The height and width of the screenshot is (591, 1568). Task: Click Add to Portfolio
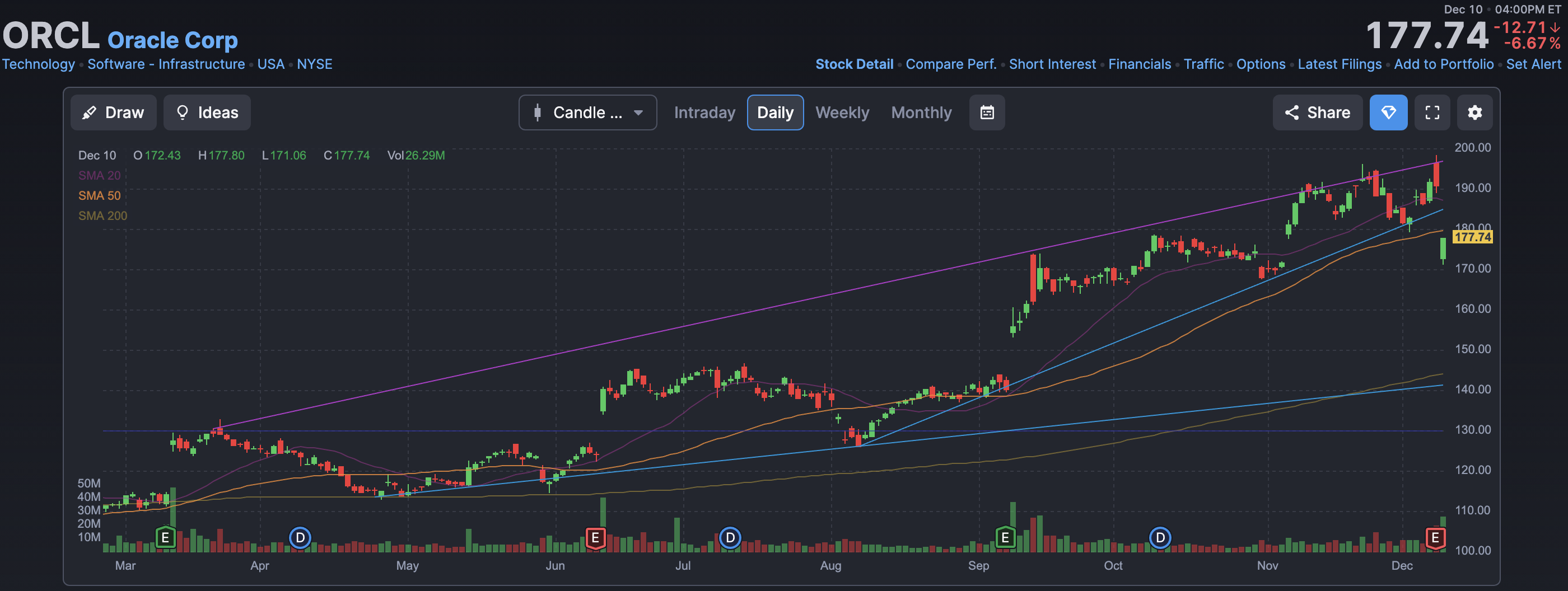[1443, 64]
